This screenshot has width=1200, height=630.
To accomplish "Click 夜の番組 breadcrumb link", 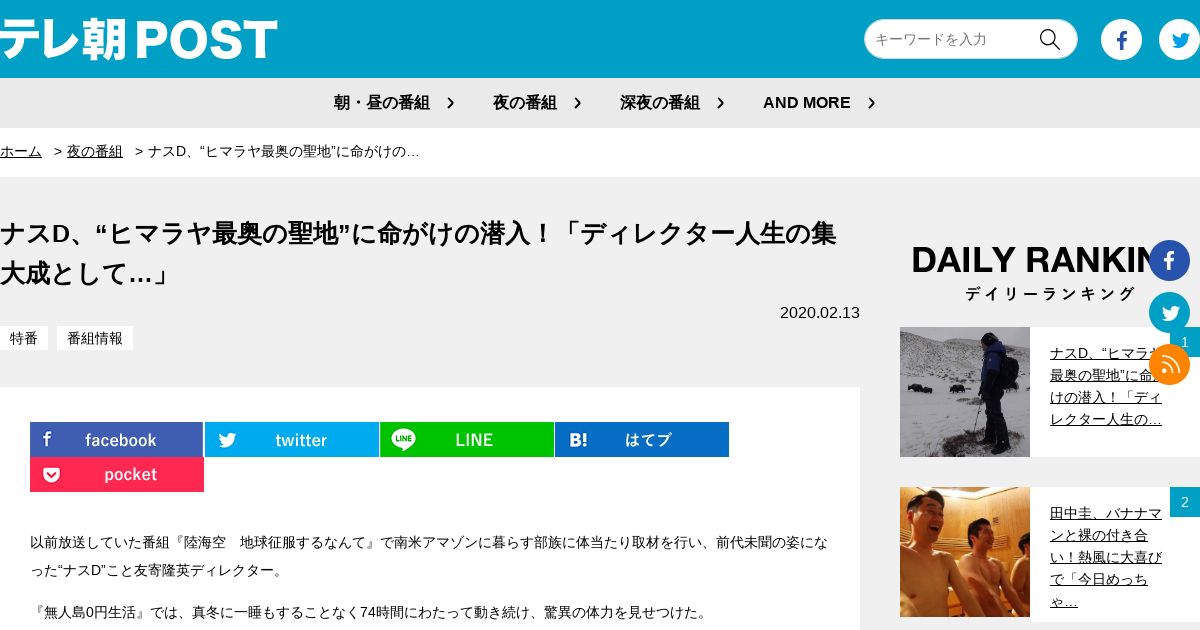I will pyautogui.click(x=95, y=152).
